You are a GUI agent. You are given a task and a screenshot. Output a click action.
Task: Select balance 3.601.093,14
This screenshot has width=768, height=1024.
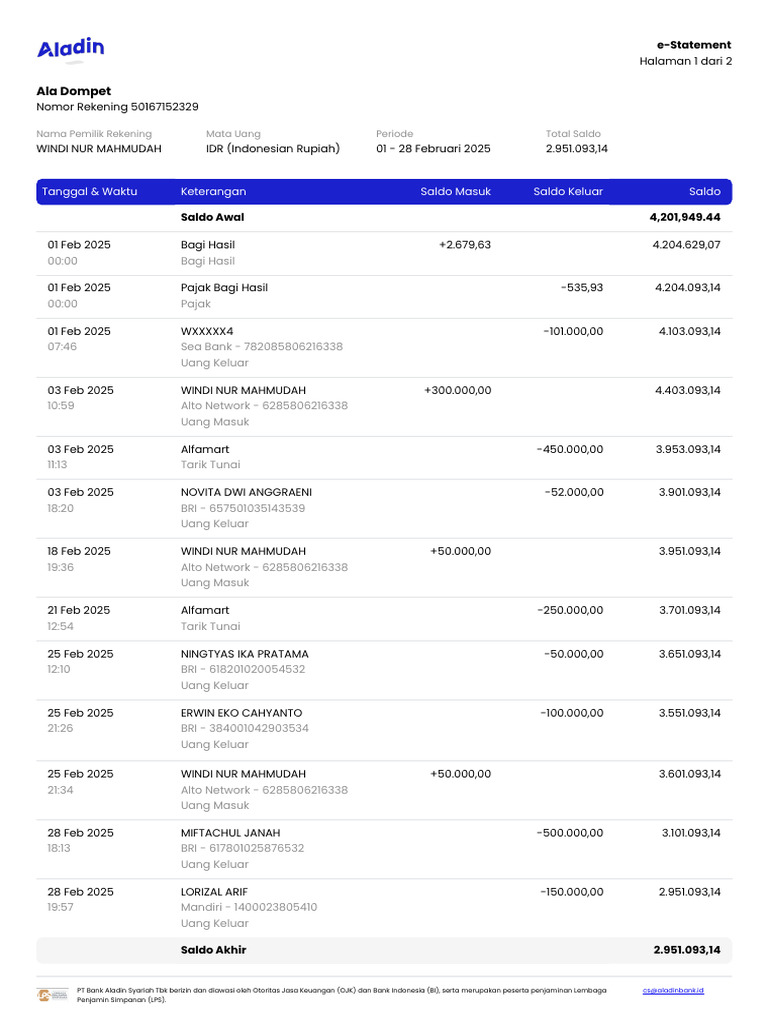pos(690,774)
